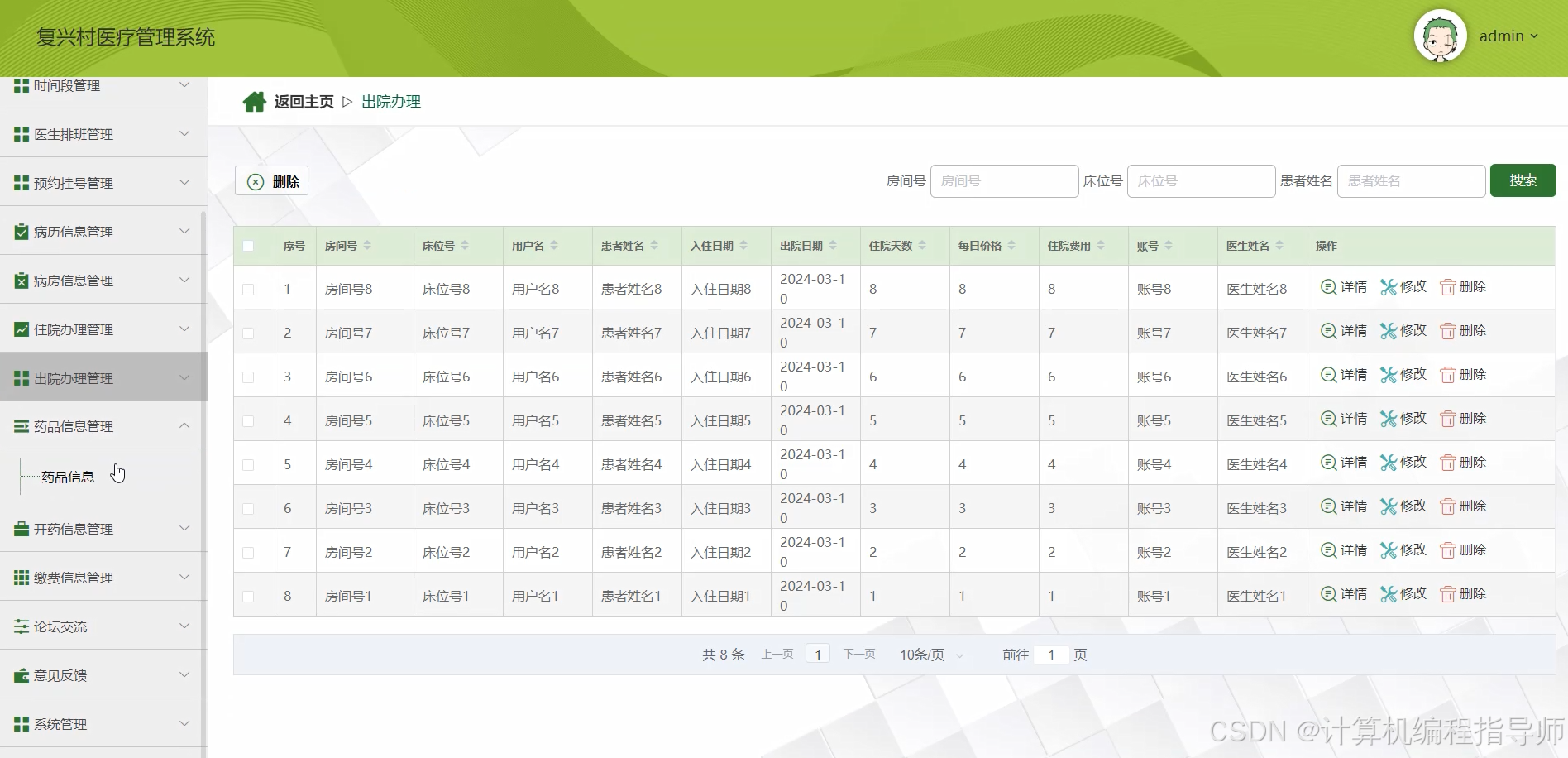Open details for 患者姓名3
The image size is (1568, 758).
(1344, 506)
